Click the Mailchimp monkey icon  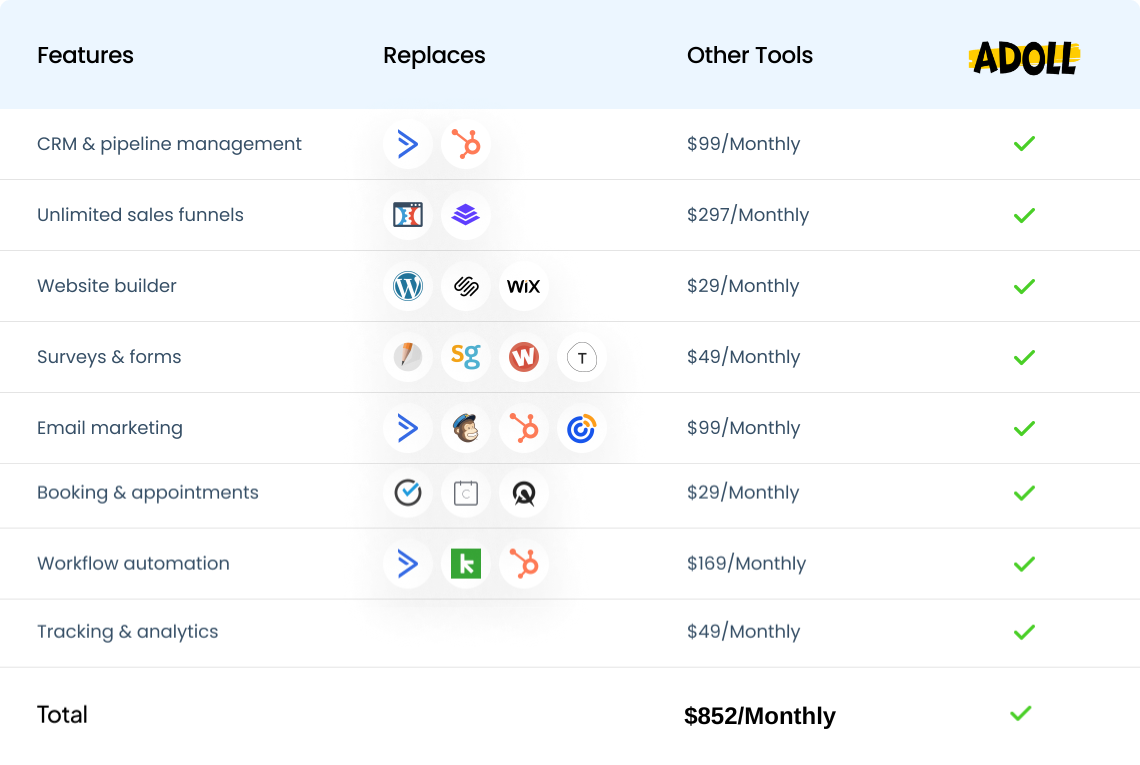click(x=466, y=429)
